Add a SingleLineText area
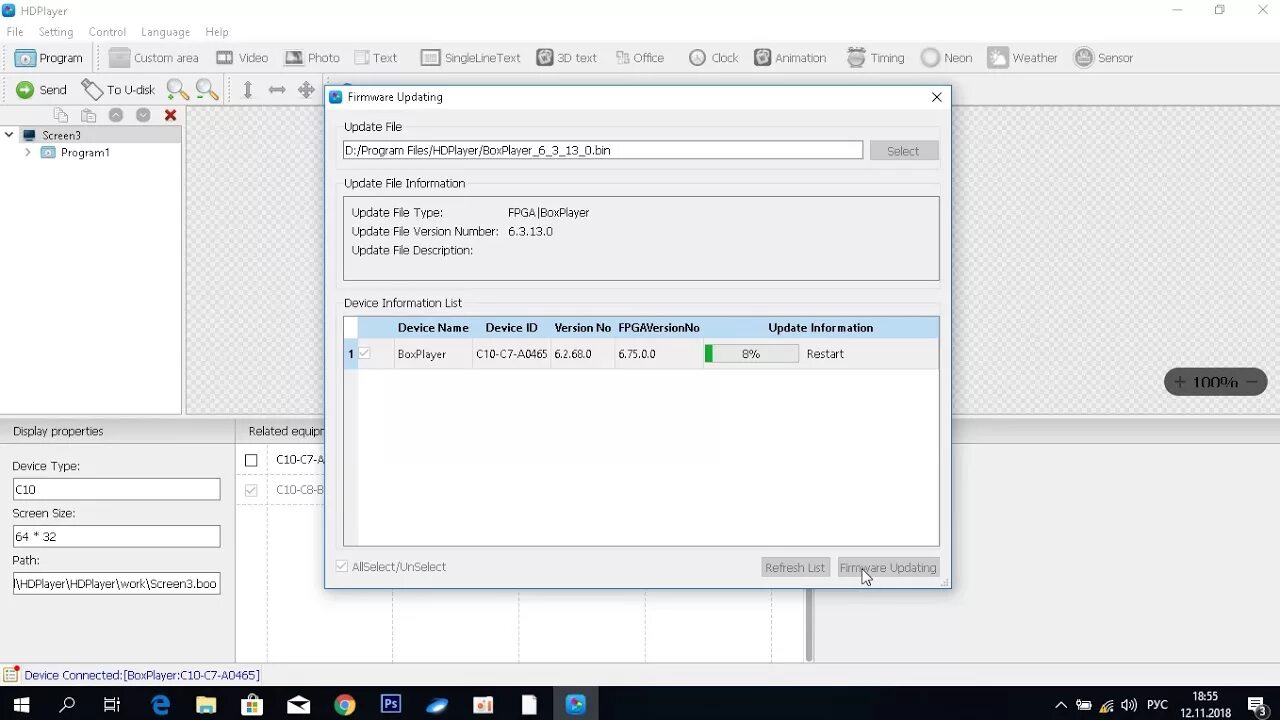Viewport: 1280px width, 720px height. [470, 58]
